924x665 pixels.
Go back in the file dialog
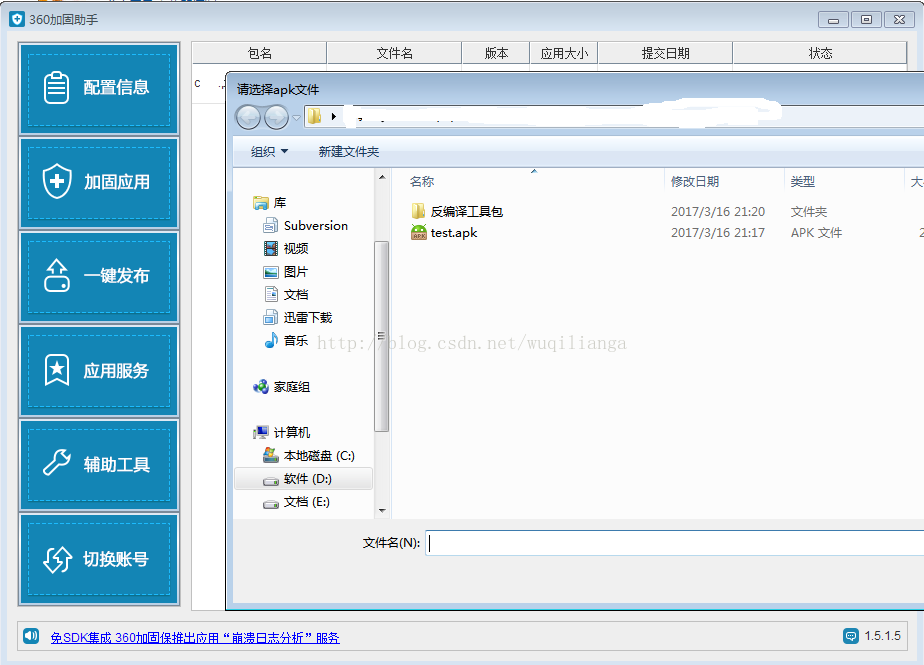248,117
